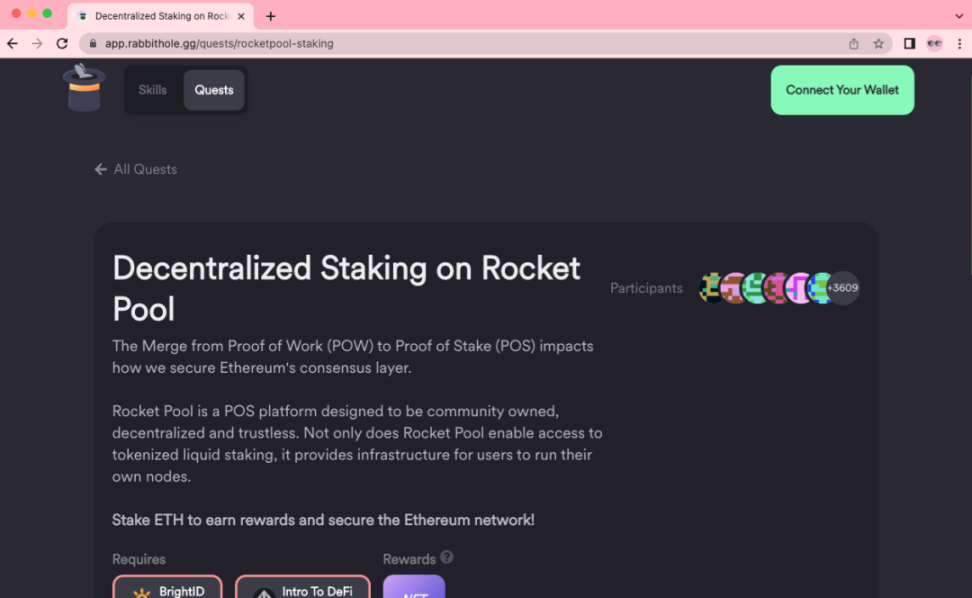Viewport: 972px width, 598px height.
Task: Toggle the browser side panel icon
Action: (x=909, y=43)
